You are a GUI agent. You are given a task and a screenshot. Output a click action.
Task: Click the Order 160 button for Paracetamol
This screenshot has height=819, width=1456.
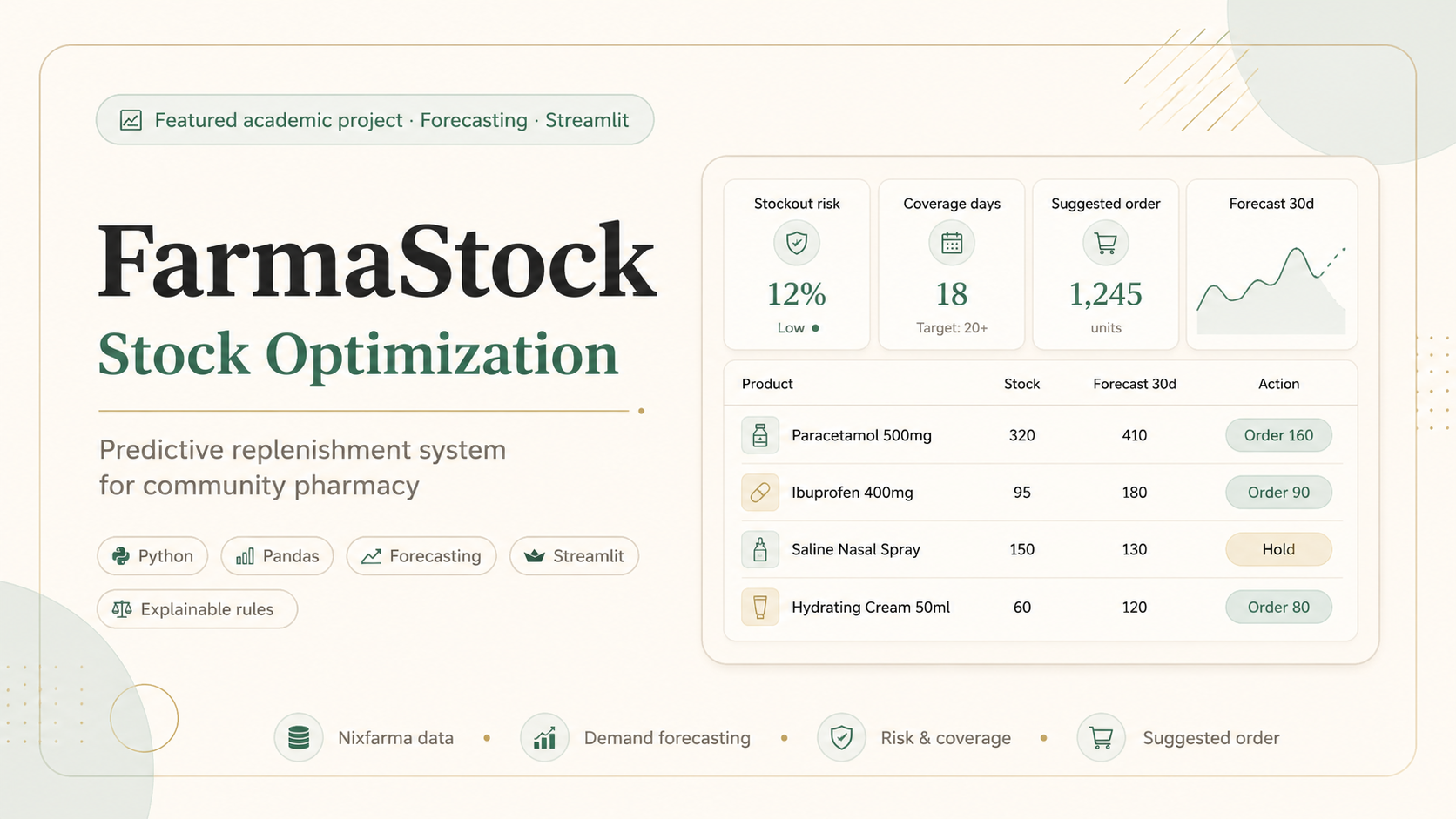(1278, 435)
